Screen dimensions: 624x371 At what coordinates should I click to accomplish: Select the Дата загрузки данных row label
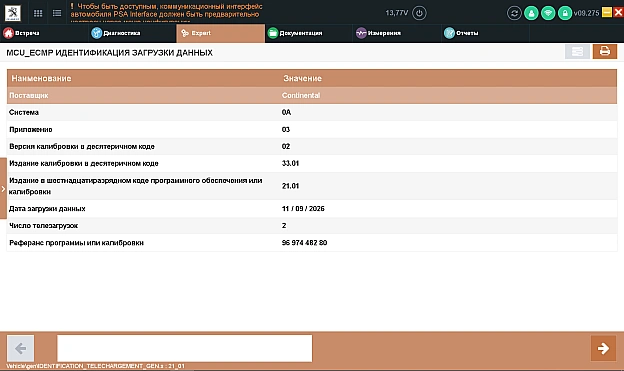point(47,209)
